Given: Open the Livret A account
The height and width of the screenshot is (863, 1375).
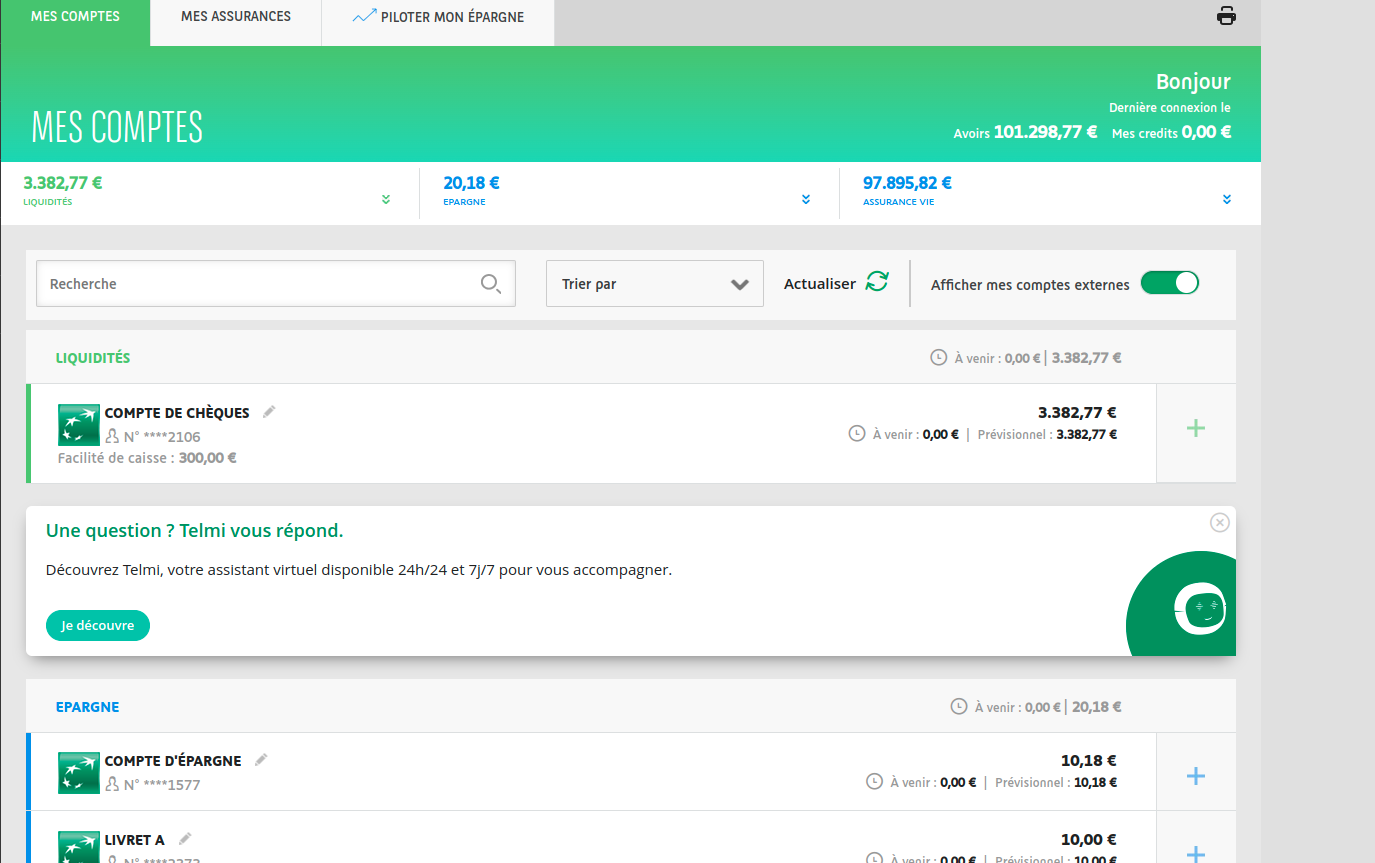Looking at the screenshot, I should point(135,840).
